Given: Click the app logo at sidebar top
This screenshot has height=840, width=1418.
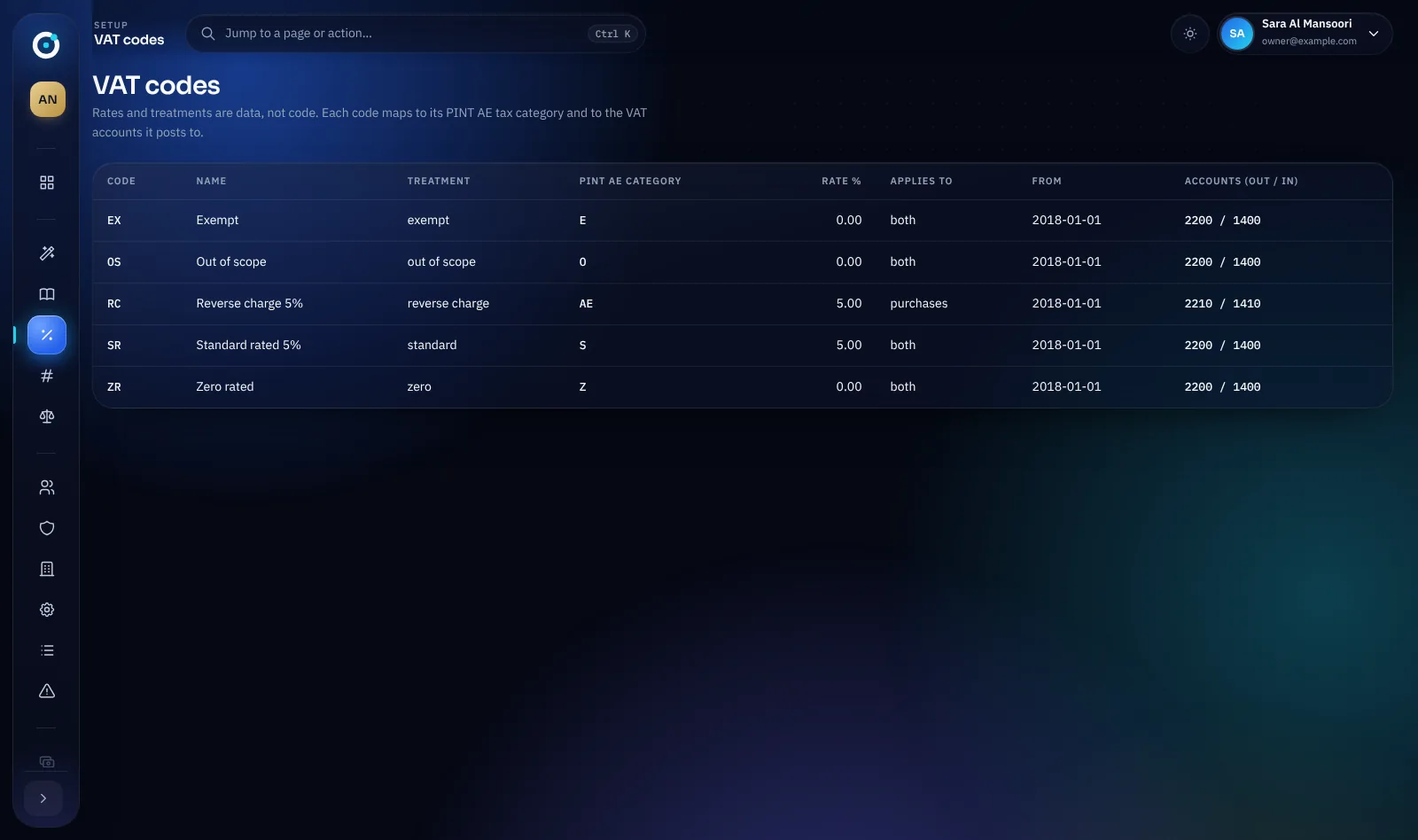Looking at the screenshot, I should (46, 44).
